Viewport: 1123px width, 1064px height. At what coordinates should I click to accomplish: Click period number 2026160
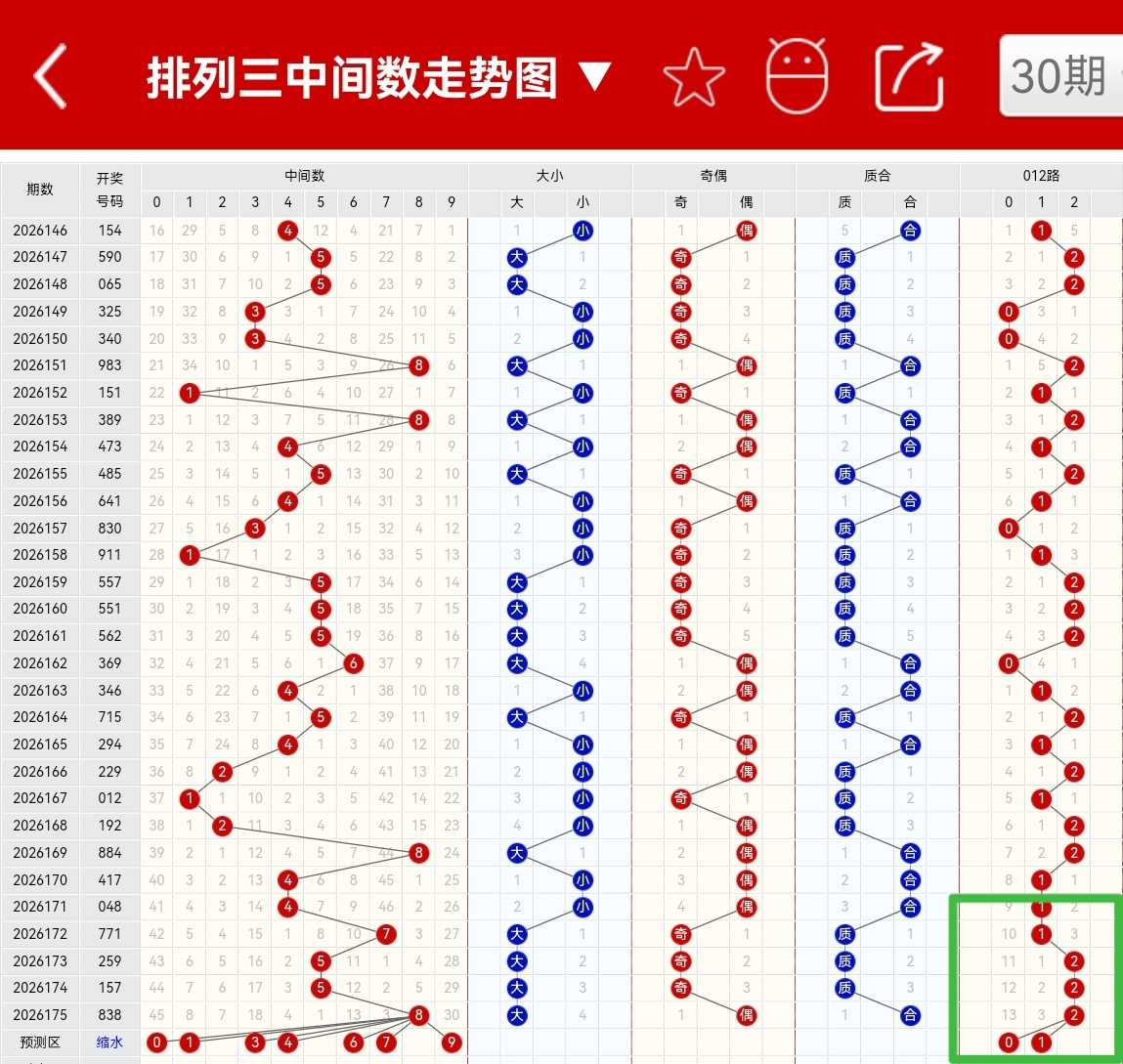tap(40, 610)
